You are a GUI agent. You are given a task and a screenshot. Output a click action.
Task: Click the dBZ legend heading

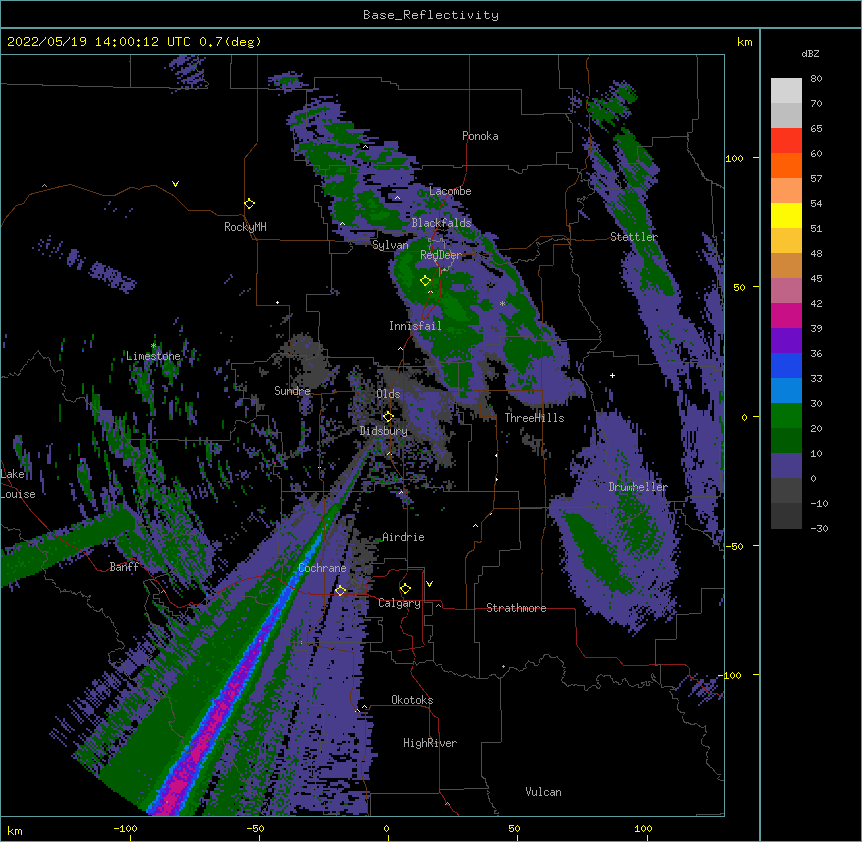pos(810,53)
